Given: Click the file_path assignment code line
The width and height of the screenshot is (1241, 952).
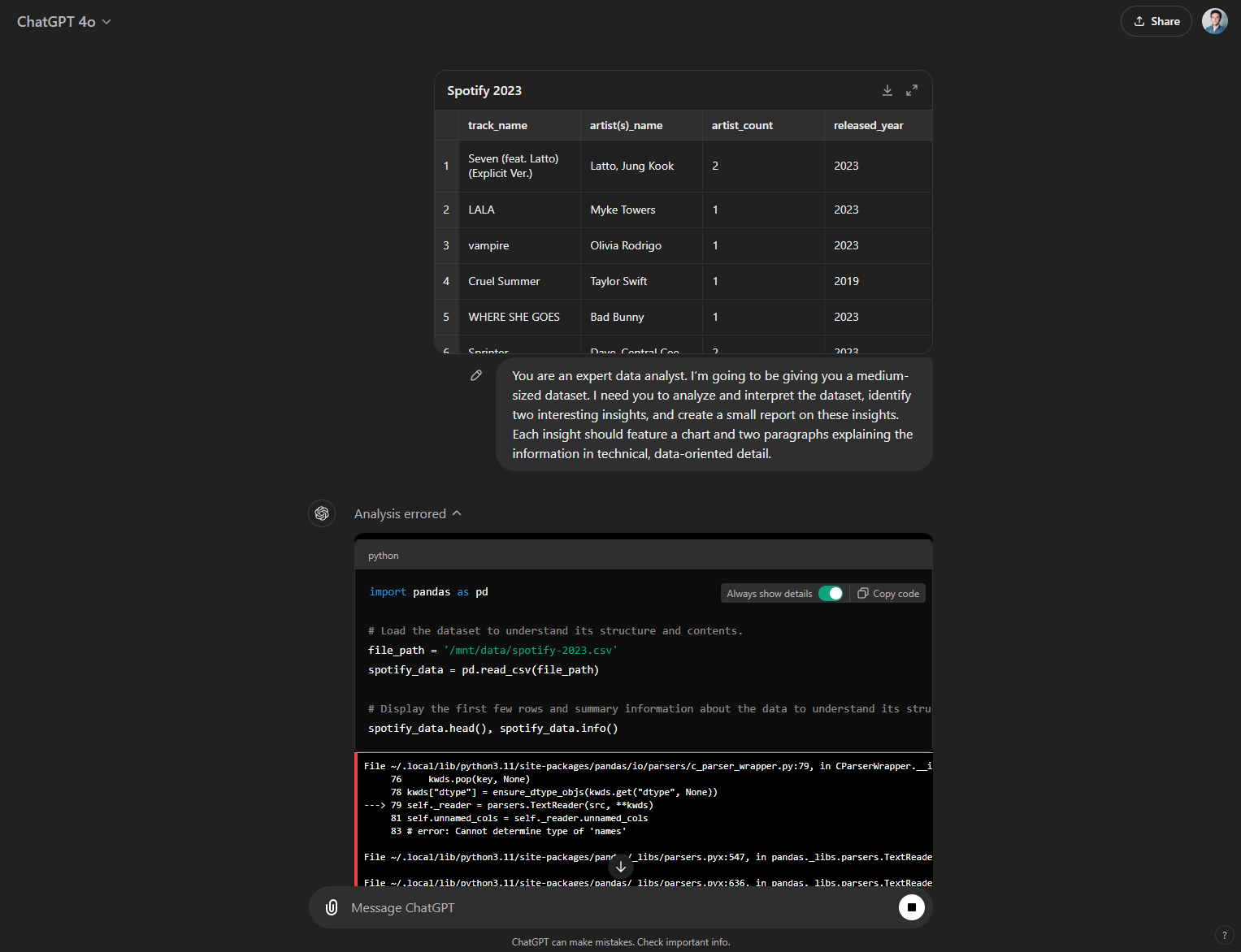Looking at the screenshot, I should pyautogui.click(x=492, y=651).
